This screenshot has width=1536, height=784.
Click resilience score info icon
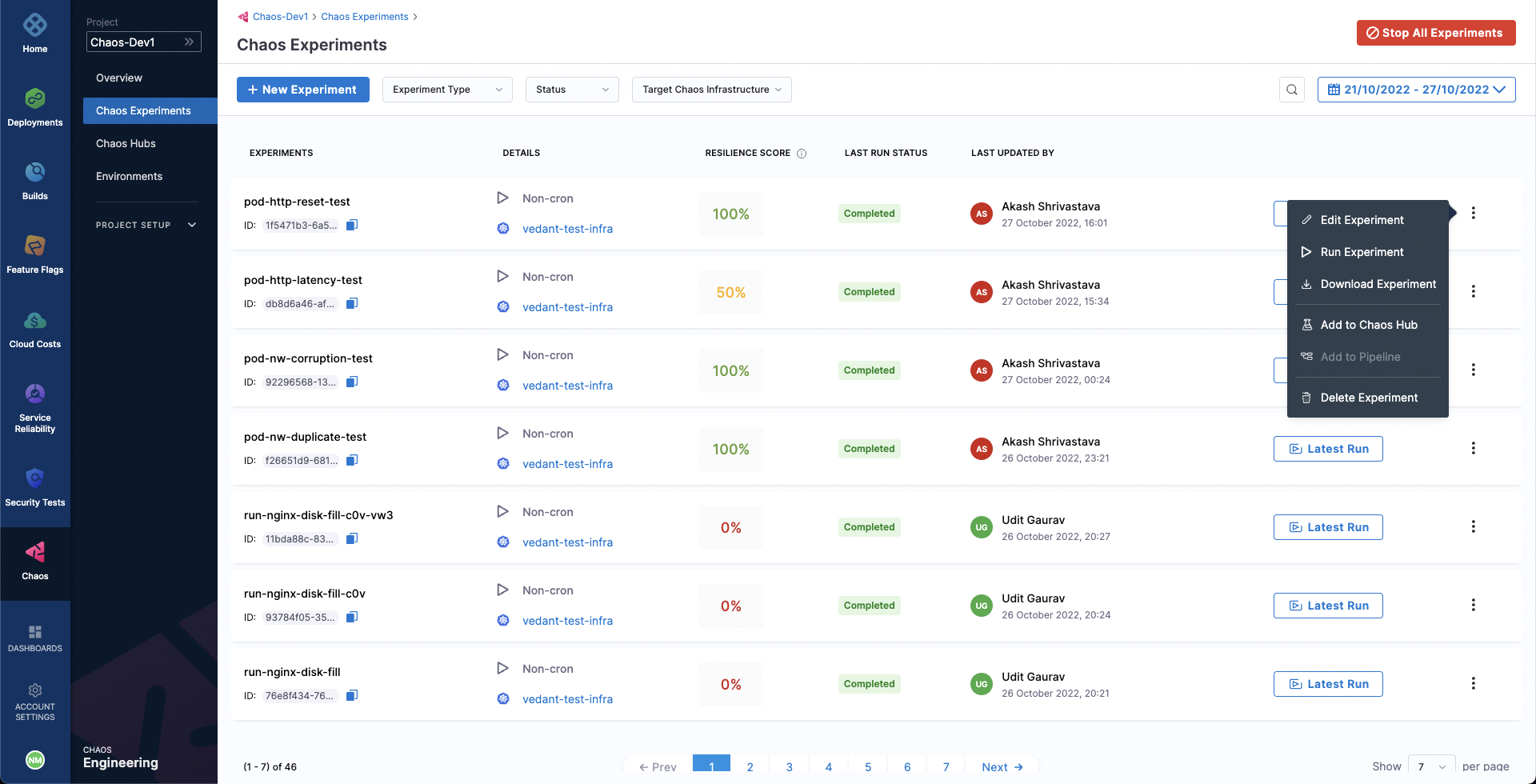point(802,154)
